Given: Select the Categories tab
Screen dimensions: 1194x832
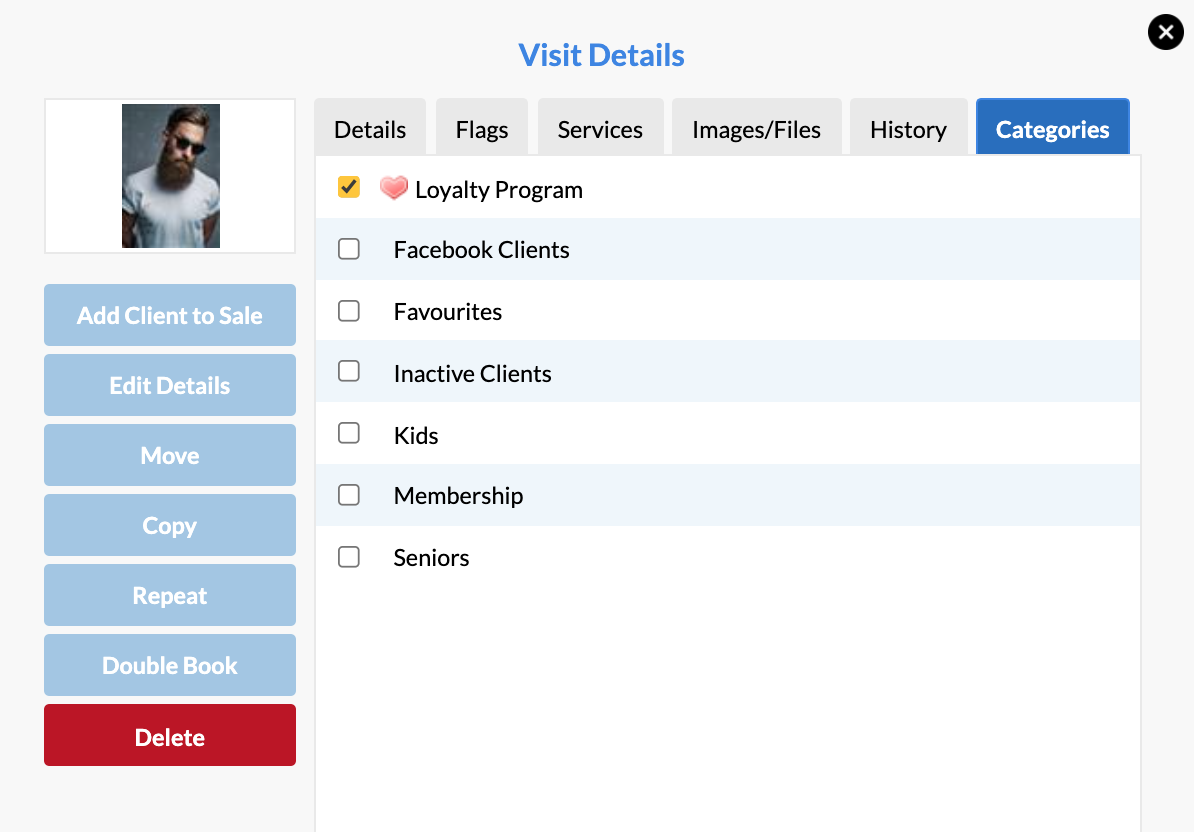Looking at the screenshot, I should coord(1052,128).
